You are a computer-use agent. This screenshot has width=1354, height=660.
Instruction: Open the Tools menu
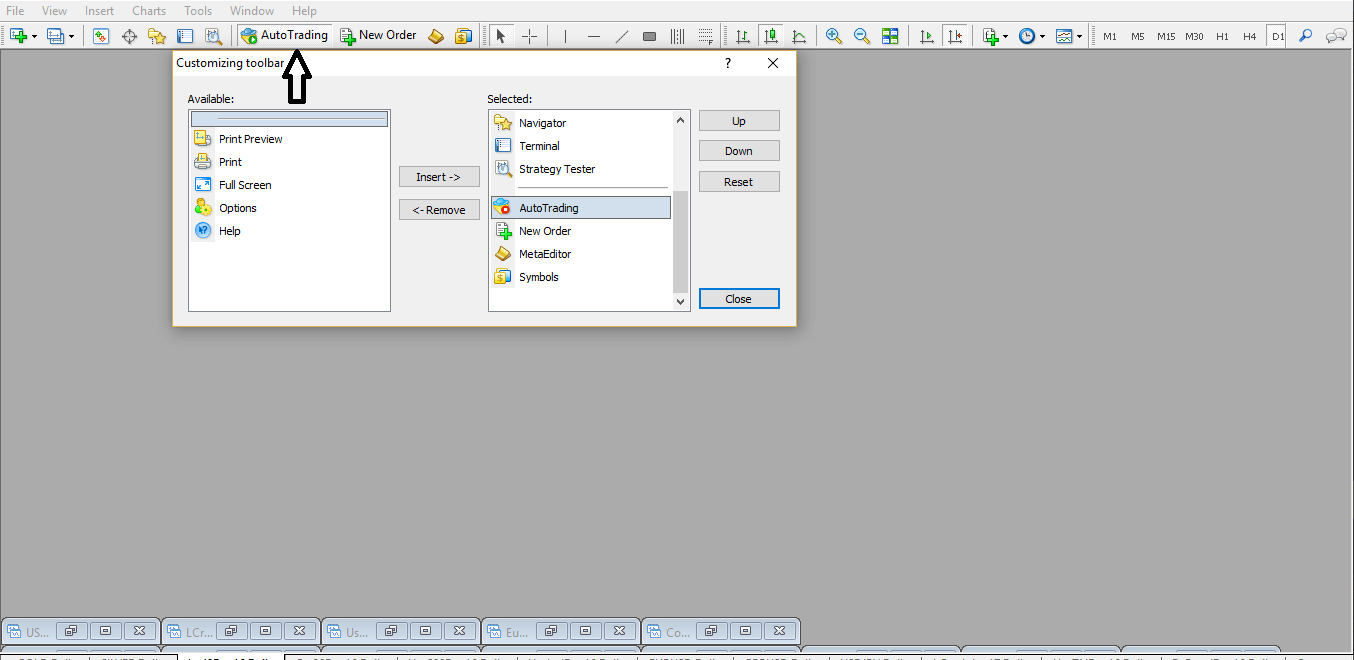pos(198,10)
